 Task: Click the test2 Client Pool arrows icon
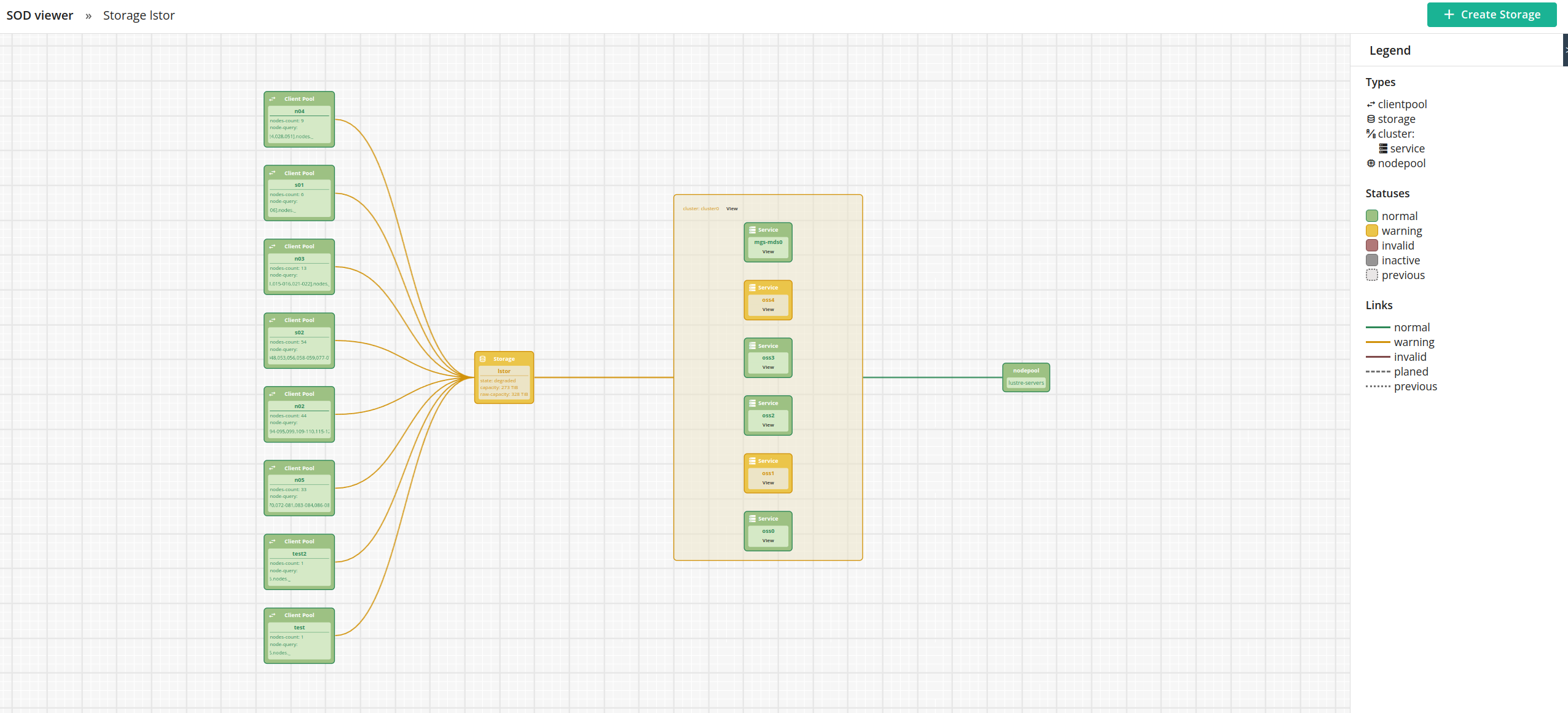click(272, 542)
